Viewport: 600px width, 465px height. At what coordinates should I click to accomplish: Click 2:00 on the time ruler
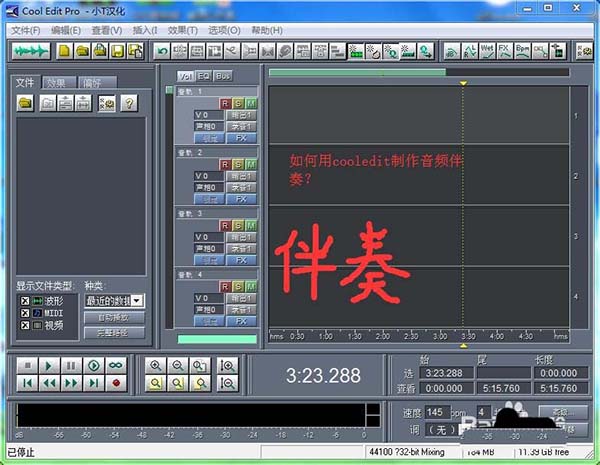click(x=383, y=336)
